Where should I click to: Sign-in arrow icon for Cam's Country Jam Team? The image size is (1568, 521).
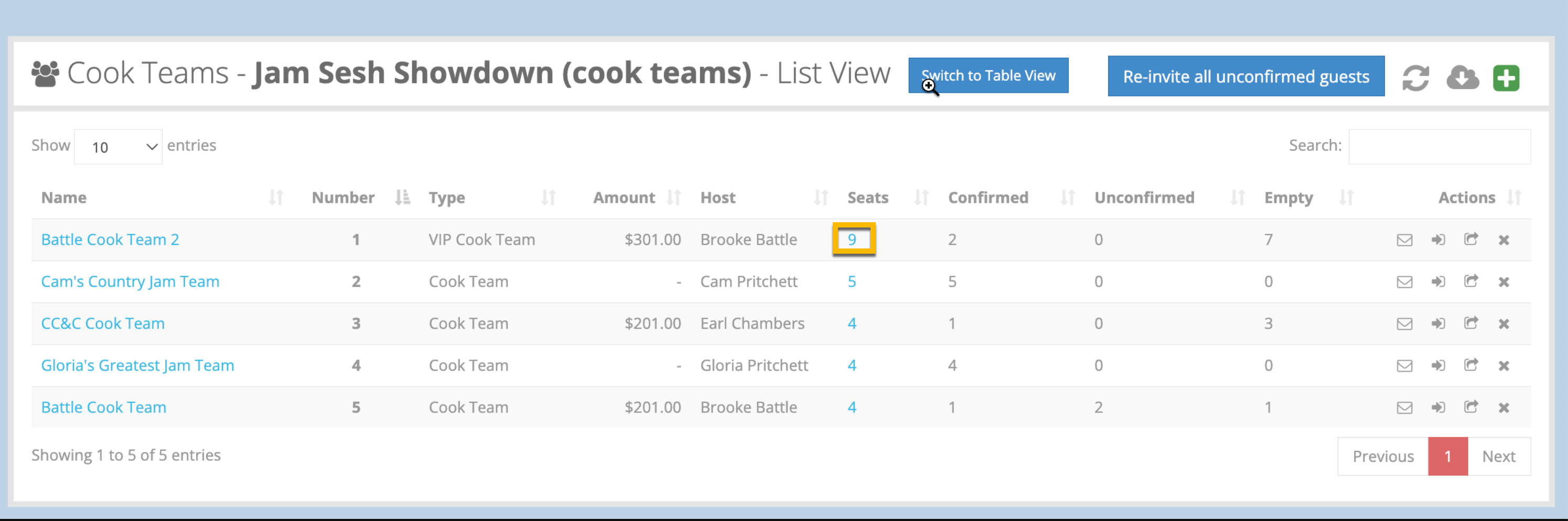pos(1438,282)
